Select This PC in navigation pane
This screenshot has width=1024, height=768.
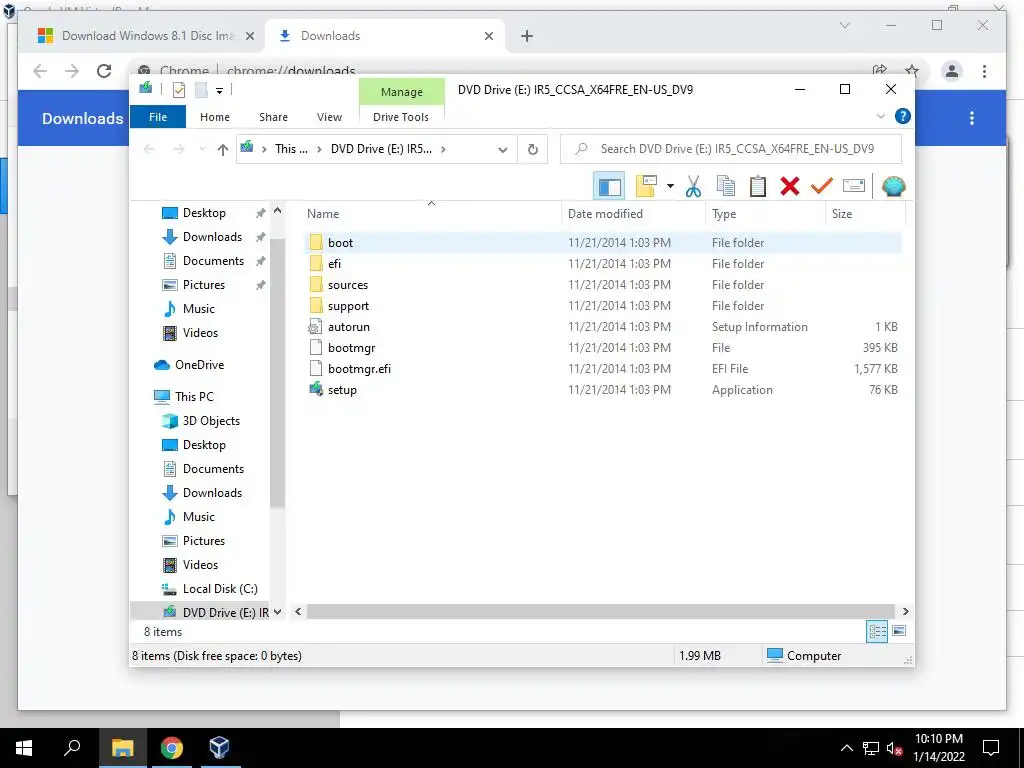pos(194,397)
